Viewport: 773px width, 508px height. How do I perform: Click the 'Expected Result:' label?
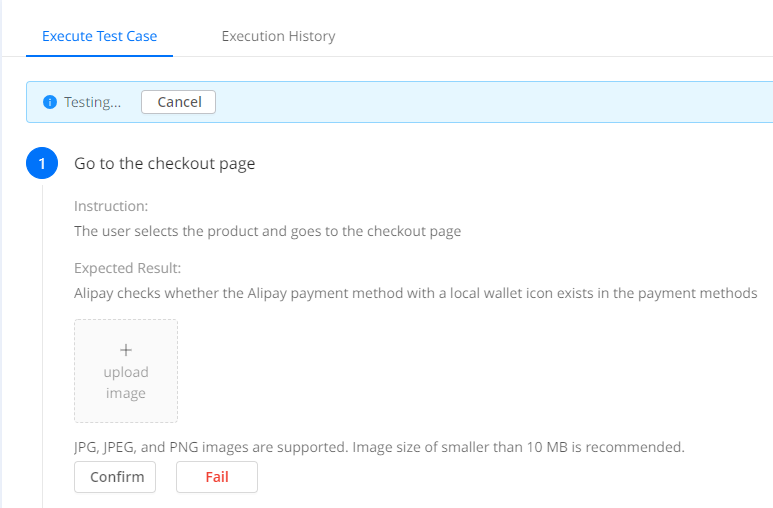coord(126,268)
